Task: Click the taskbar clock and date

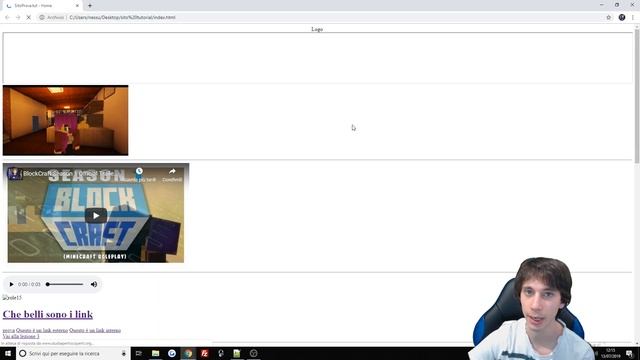Action: click(x=611, y=353)
